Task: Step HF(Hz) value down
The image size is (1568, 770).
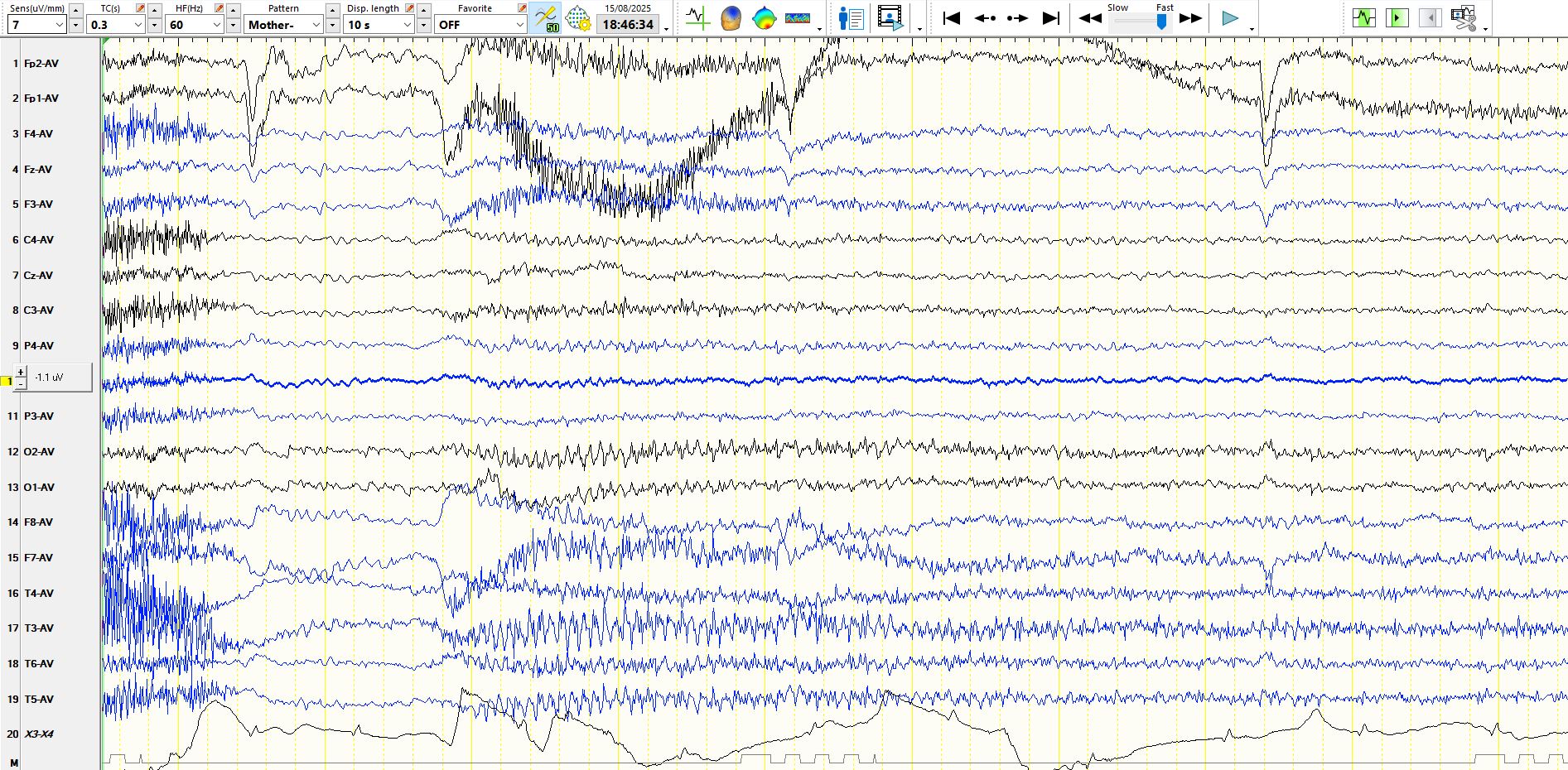Action: 234,25
